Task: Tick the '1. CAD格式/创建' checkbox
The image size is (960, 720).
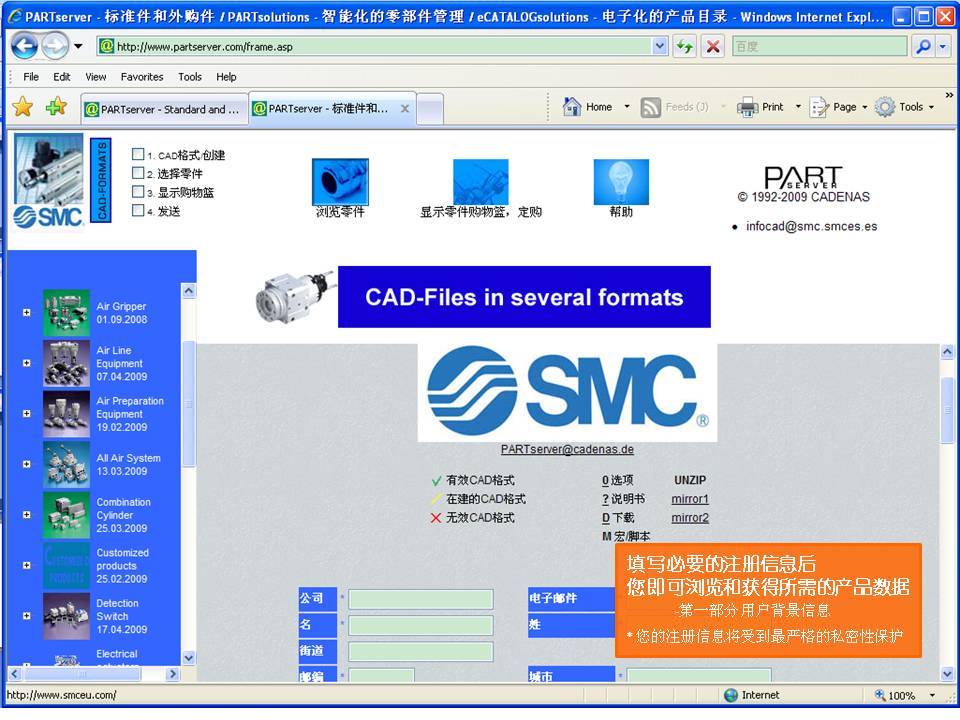Action: click(x=138, y=154)
